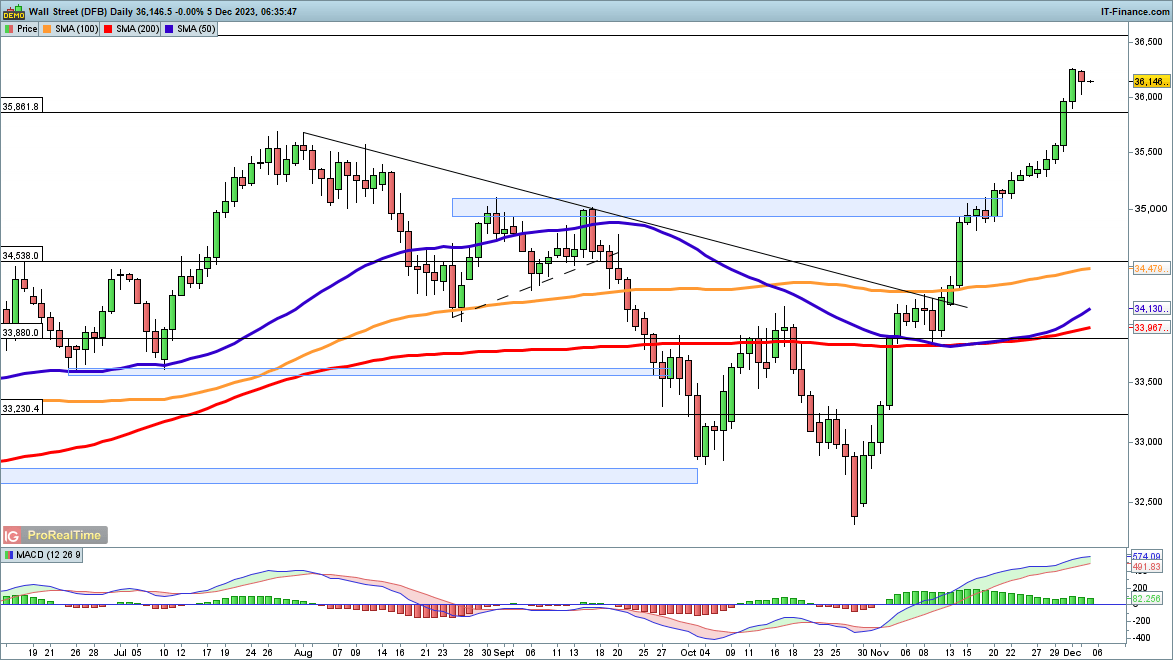The width and height of the screenshot is (1173, 660).
Task: Click the MACD signal value tag 491.83
Action: tap(1146, 567)
